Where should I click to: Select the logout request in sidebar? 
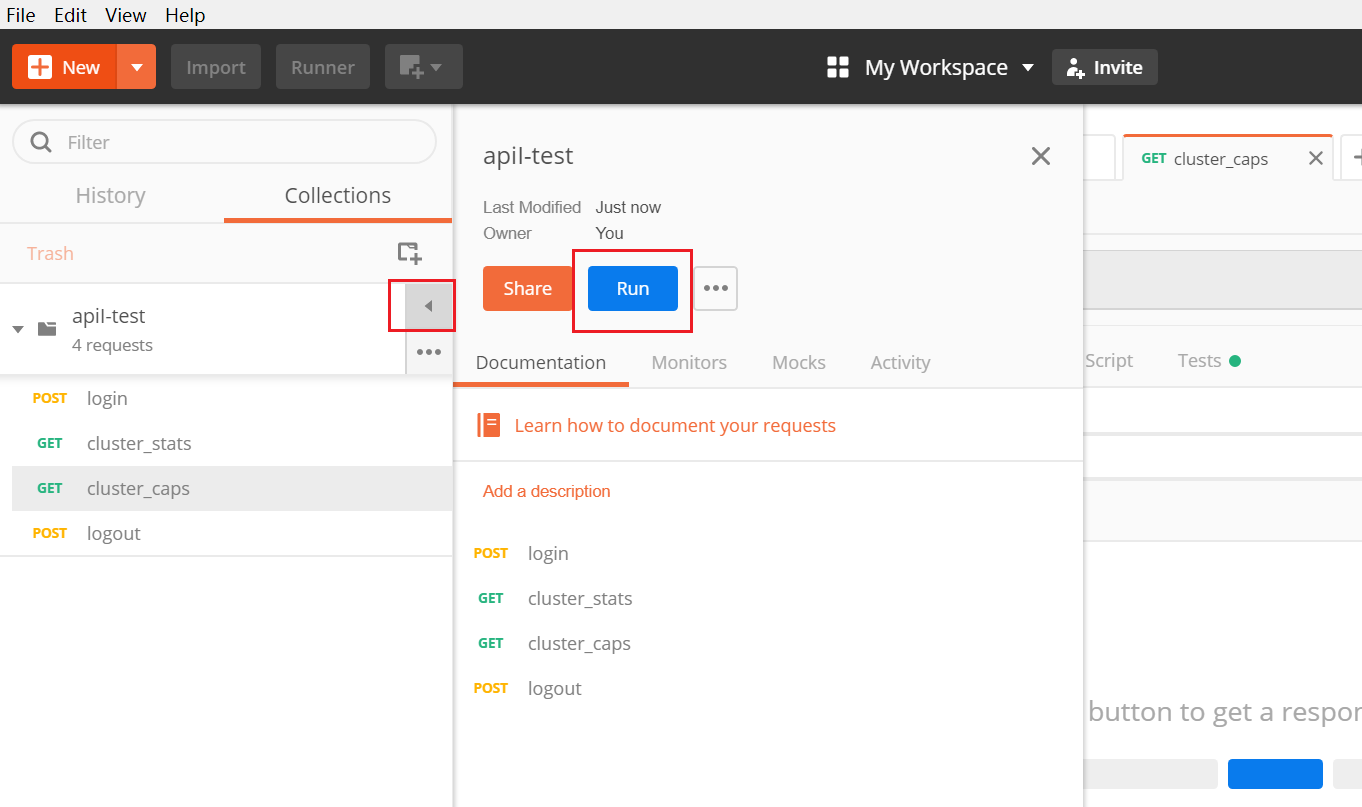(x=232, y=533)
